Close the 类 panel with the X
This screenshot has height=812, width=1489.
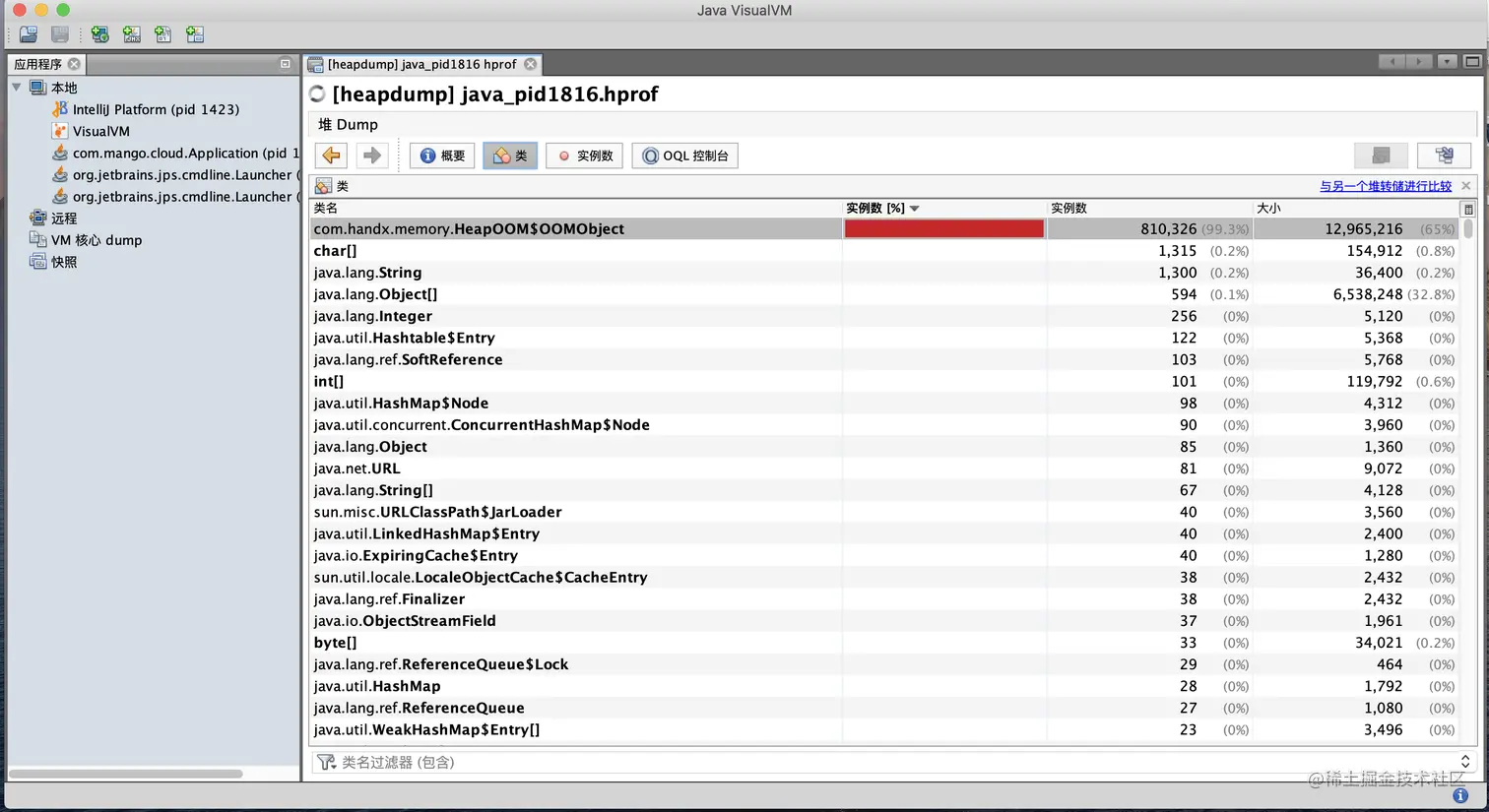click(1466, 186)
